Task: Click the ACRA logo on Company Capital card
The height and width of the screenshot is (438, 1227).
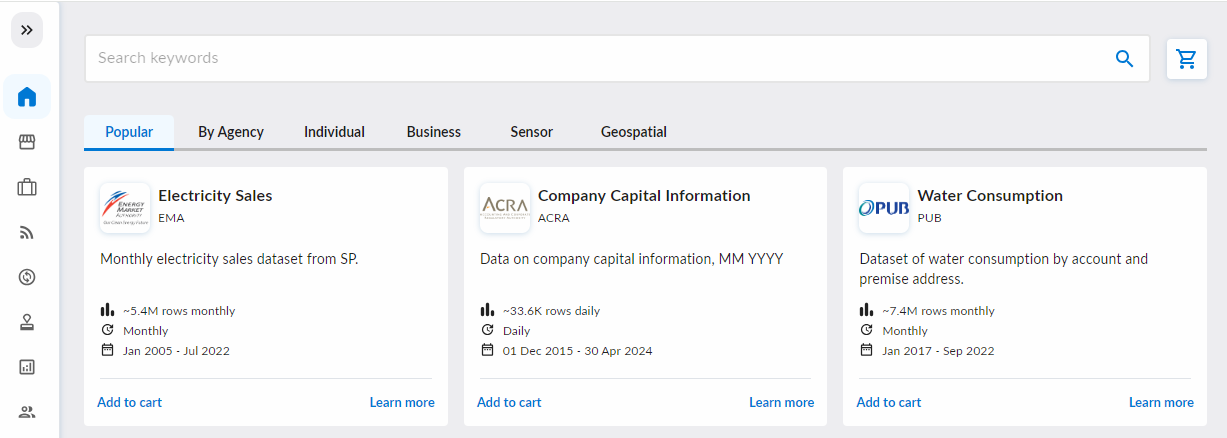Action: [505, 208]
